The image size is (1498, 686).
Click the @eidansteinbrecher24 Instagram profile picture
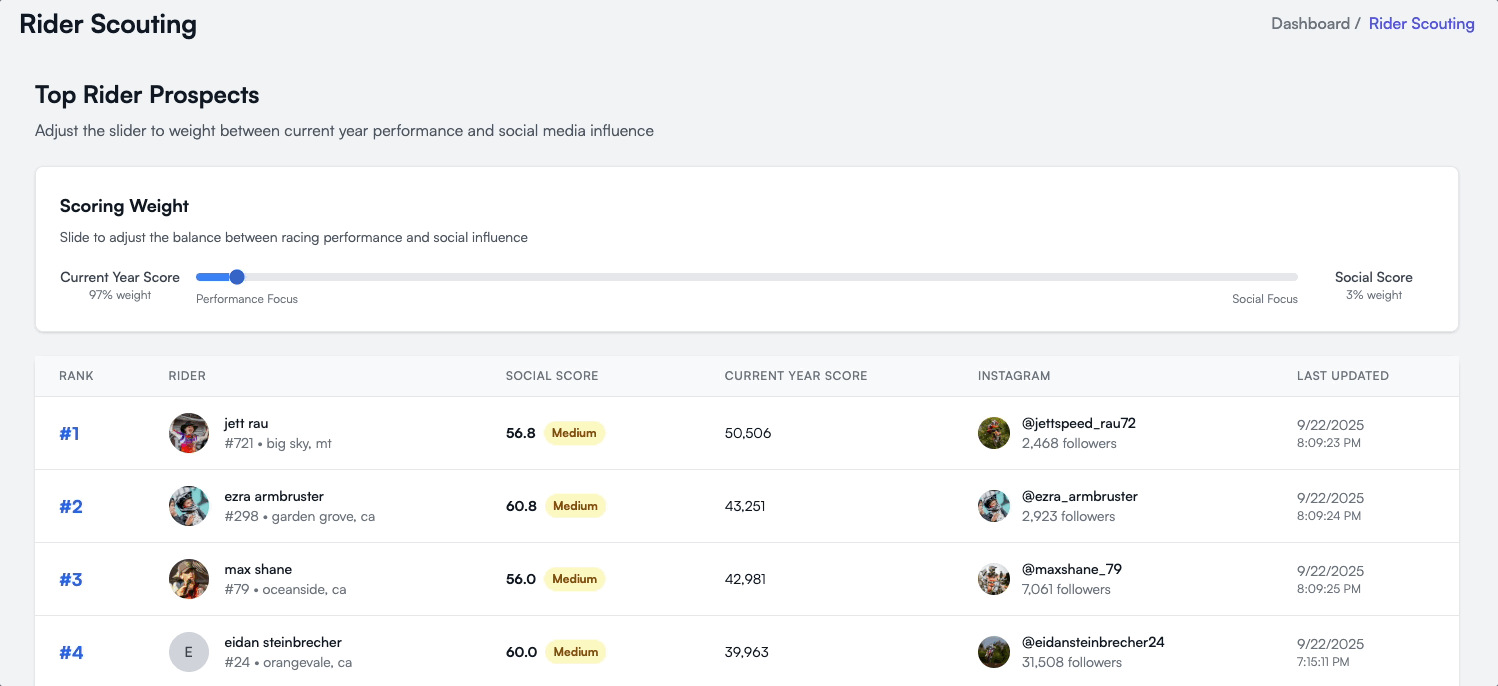click(994, 652)
